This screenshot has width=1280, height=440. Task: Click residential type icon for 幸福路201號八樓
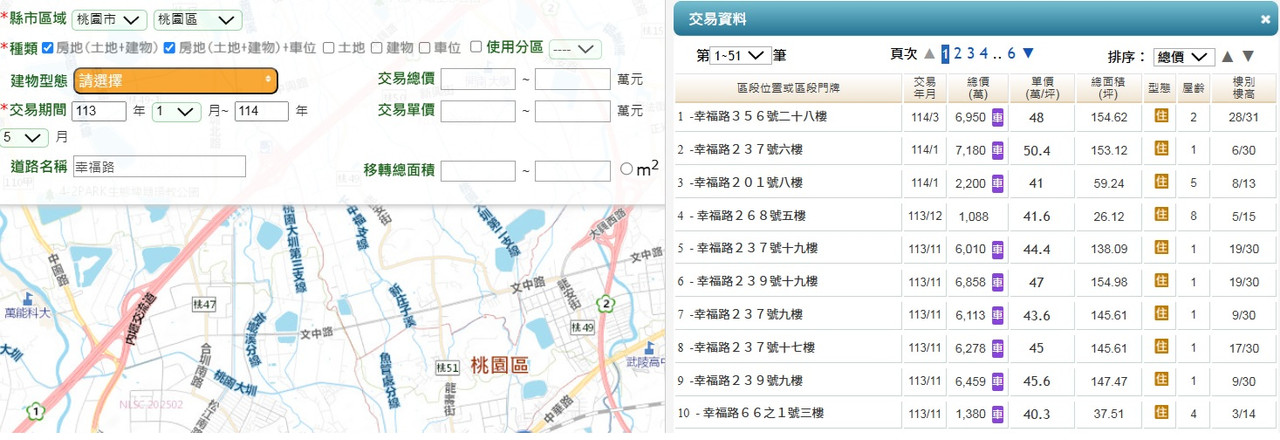(x=1161, y=182)
